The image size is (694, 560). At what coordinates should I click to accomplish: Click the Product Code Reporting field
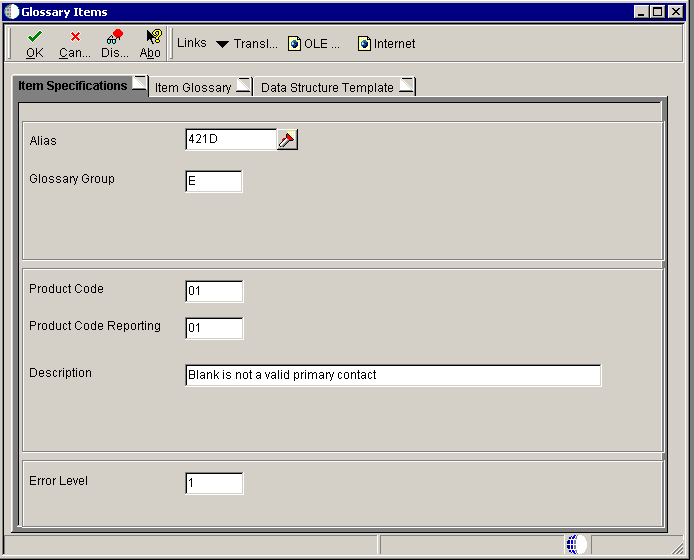point(214,328)
